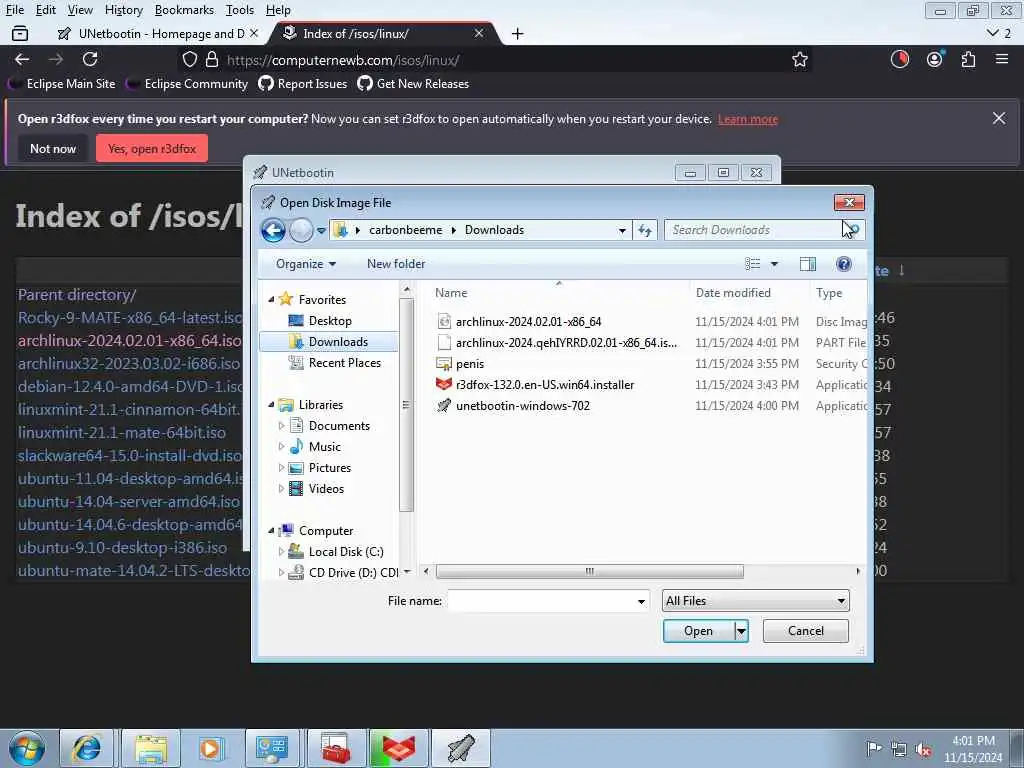Screen dimensions: 1024x768
Task: Open the File menu
Action: (x=14, y=10)
